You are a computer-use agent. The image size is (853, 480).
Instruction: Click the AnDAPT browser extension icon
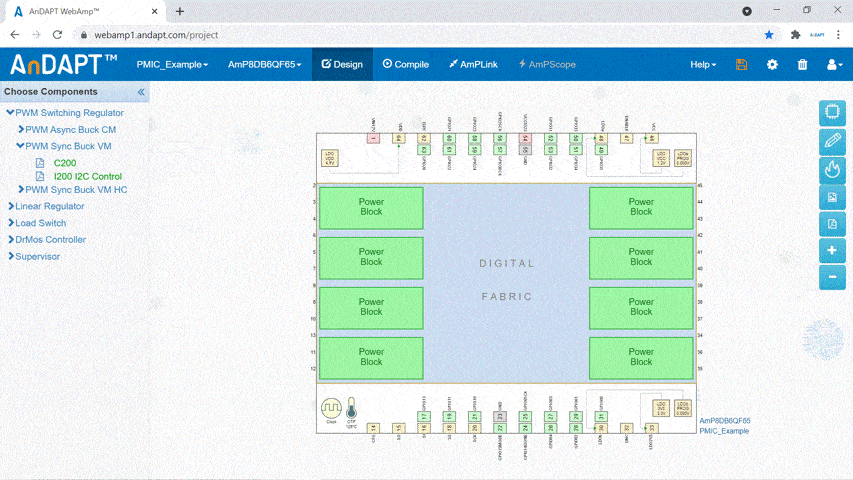[x=817, y=35]
